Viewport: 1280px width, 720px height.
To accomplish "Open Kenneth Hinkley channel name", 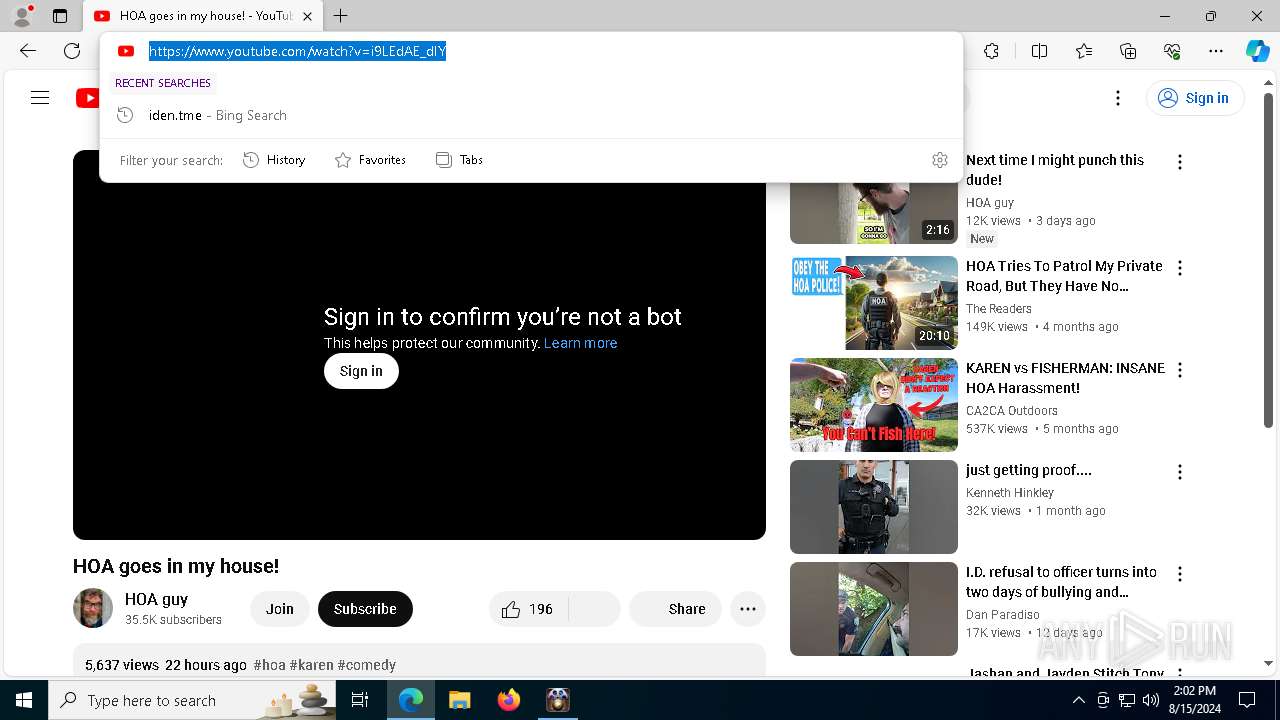I will [x=1010, y=493].
